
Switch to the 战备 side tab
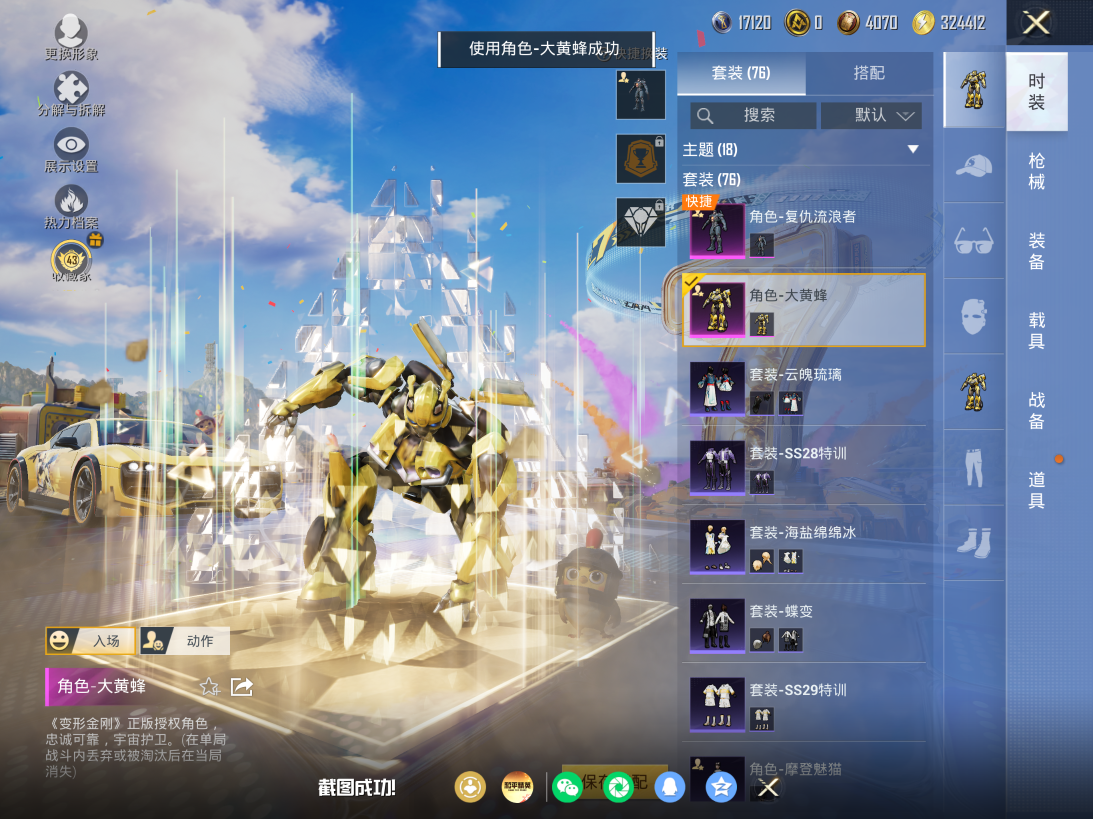coord(1037,410)
